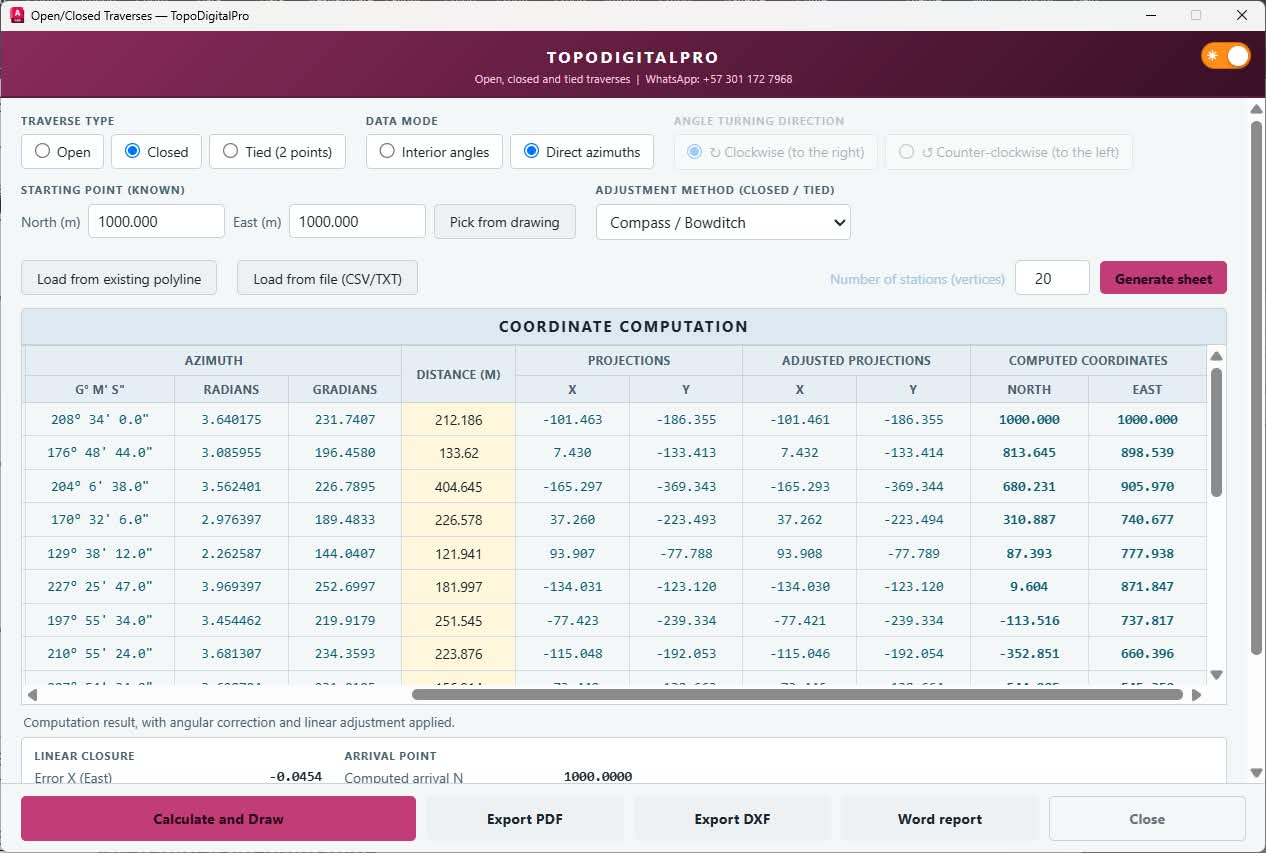Click distance cell 223.876
This screenshot has height=857, width=1266.
coord(458,654)
